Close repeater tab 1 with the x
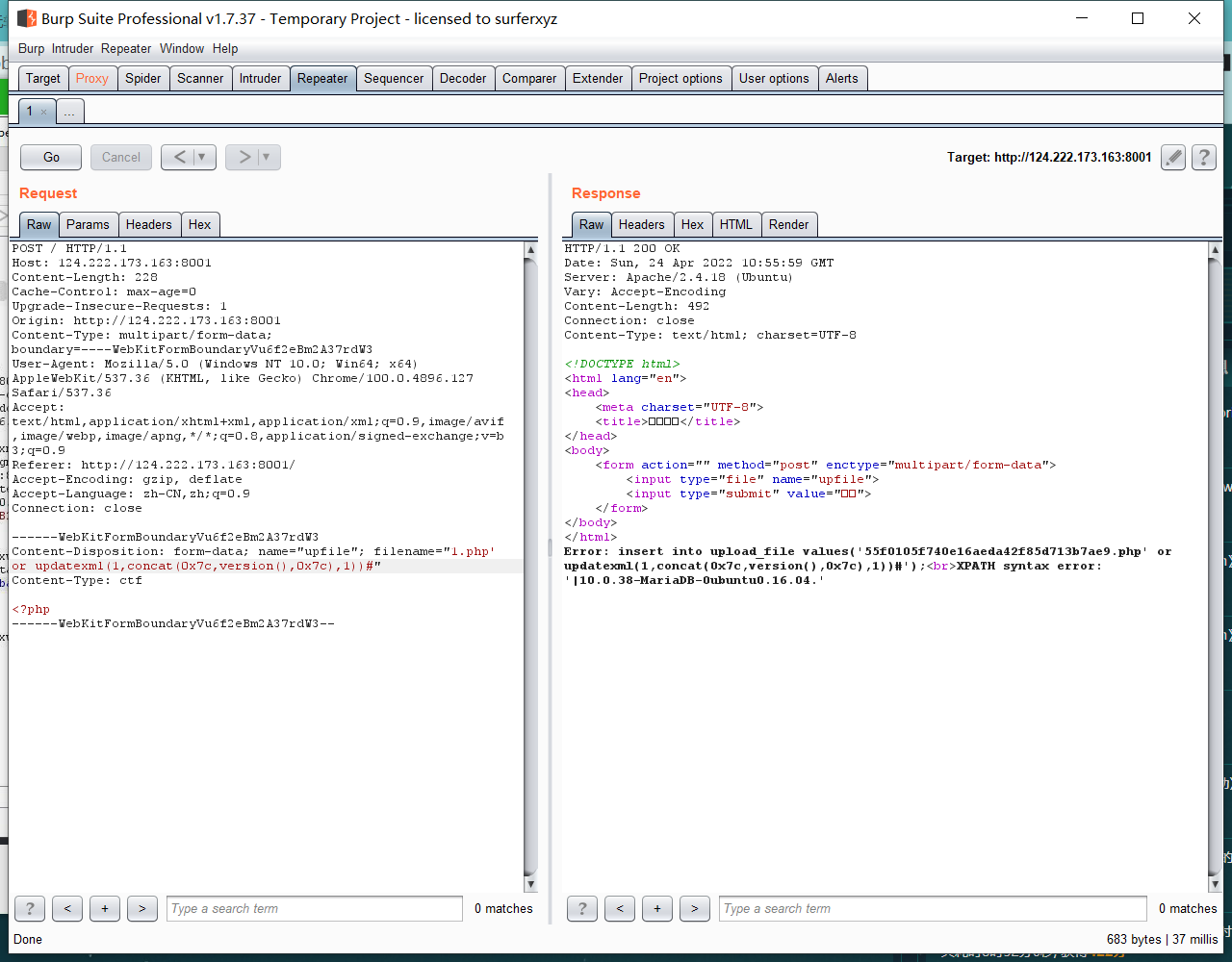This screenshot has height=962, width=1232. click(43, 112)
